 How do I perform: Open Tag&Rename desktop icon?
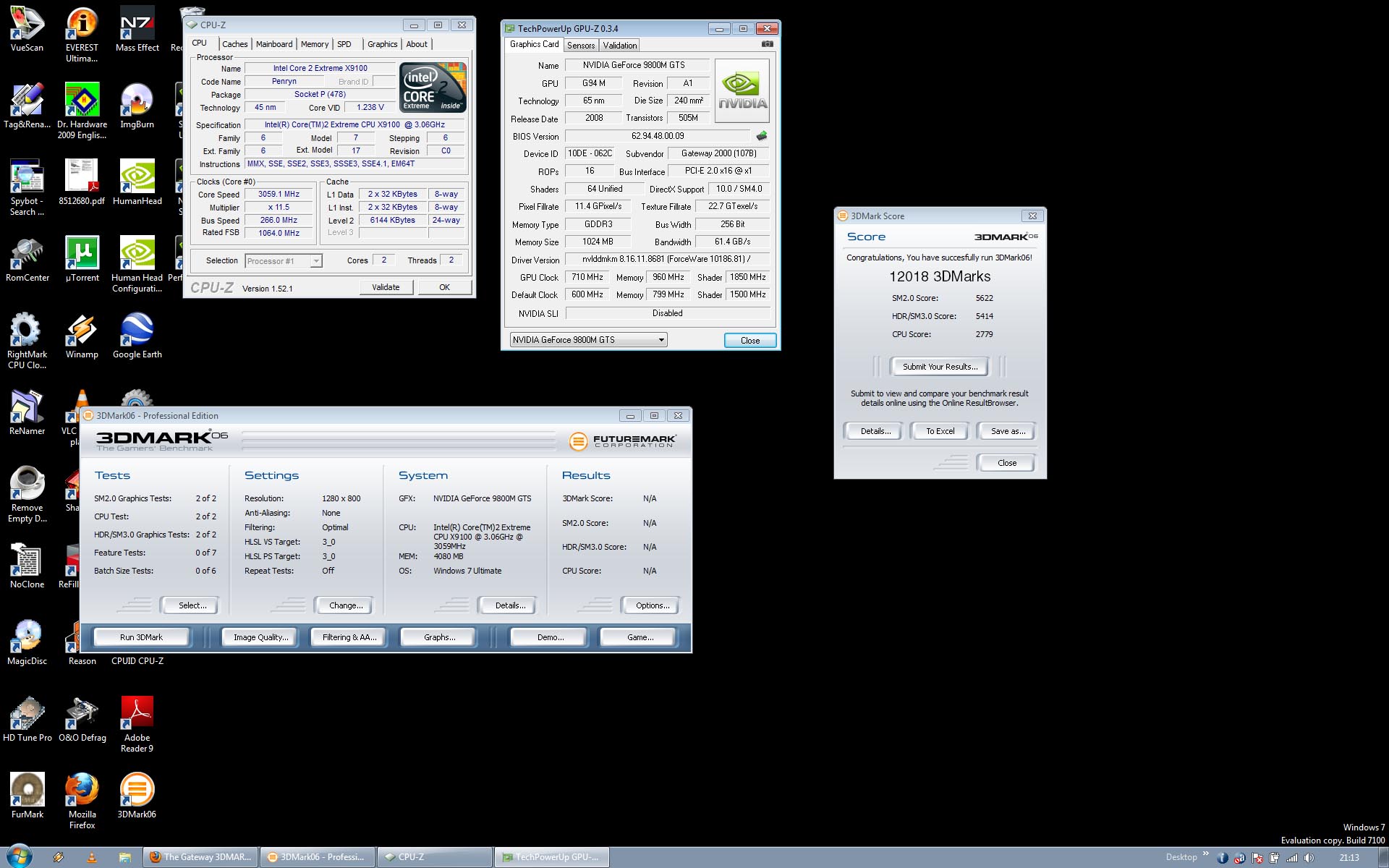click(x=27, y=106)
